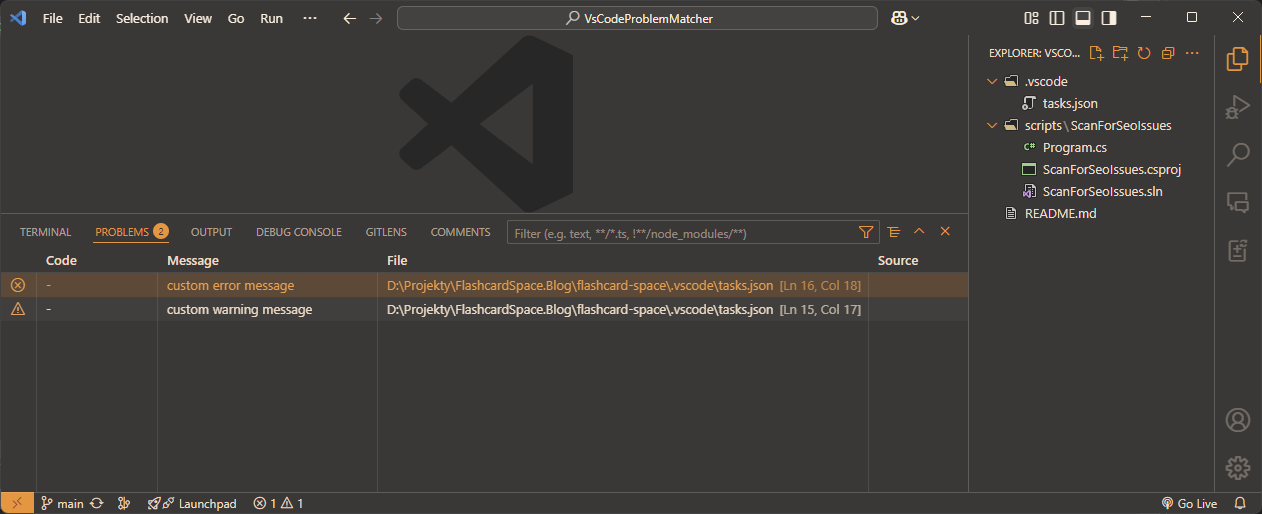The height and width of the screenshot is (514, 1262).
Task: Open the remote window indicator in status bar
Action: coord(17,503)
